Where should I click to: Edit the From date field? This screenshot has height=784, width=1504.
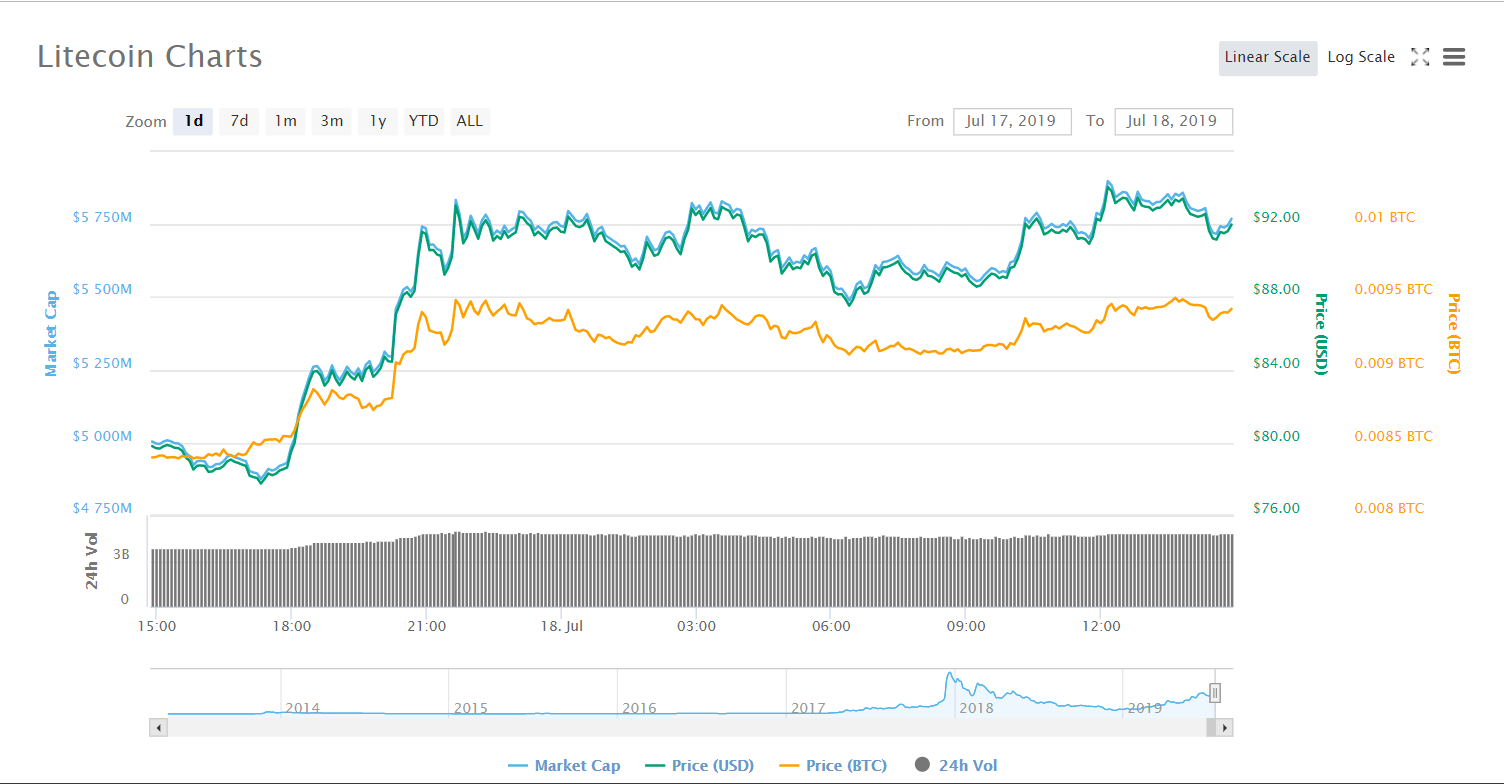coord(1012,121)
